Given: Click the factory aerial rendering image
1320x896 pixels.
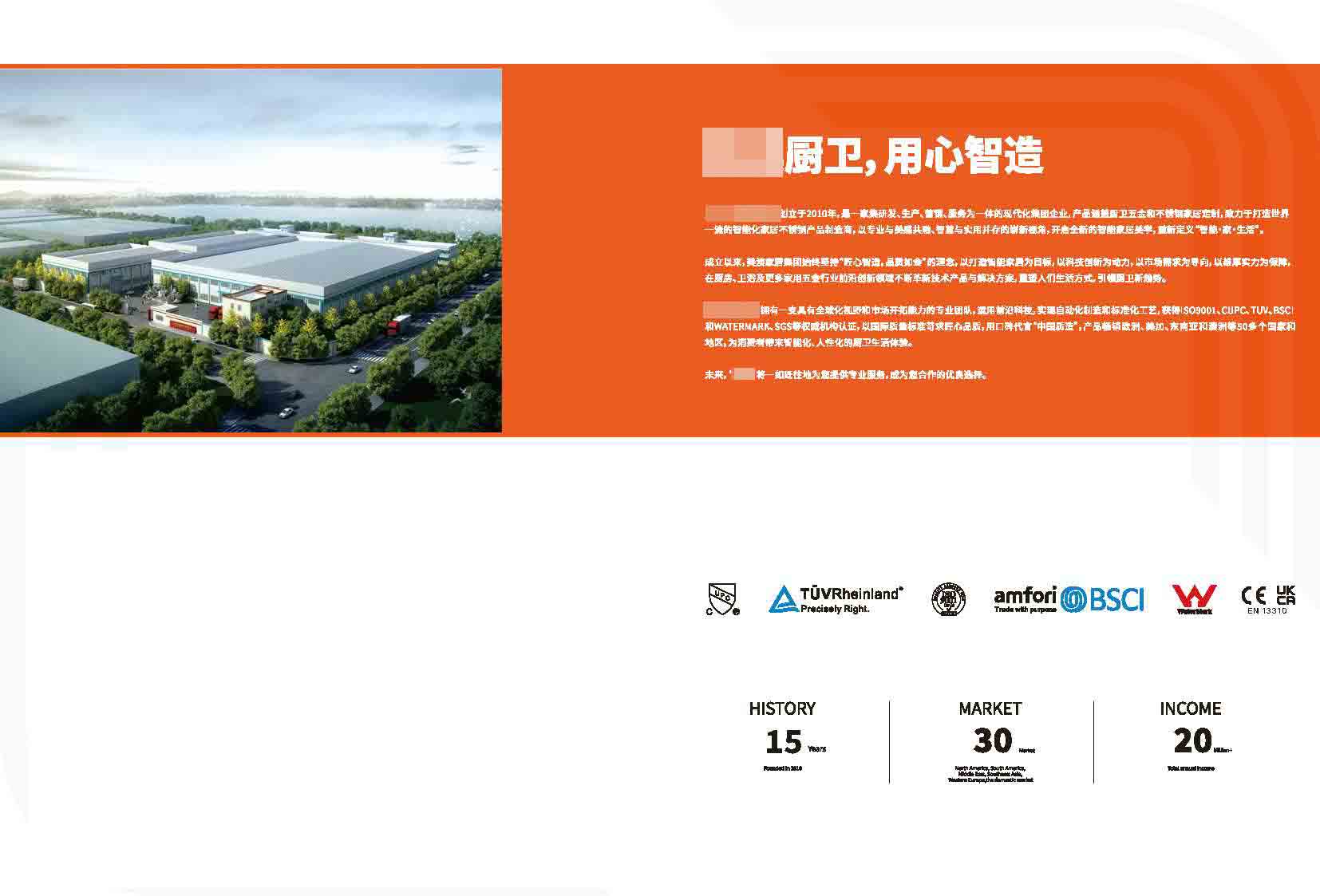Looking at the screenshot, I should pyautogui.click(x=251, y=251).
